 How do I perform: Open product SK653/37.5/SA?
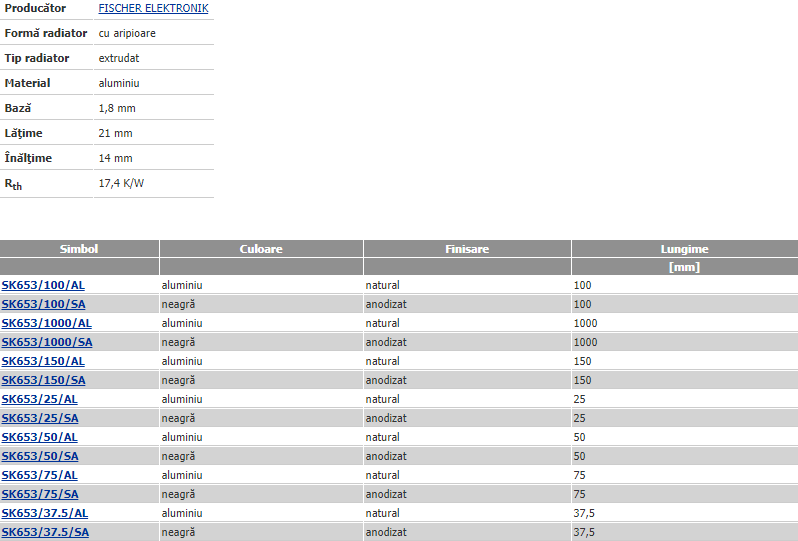[x=45, y=532]
